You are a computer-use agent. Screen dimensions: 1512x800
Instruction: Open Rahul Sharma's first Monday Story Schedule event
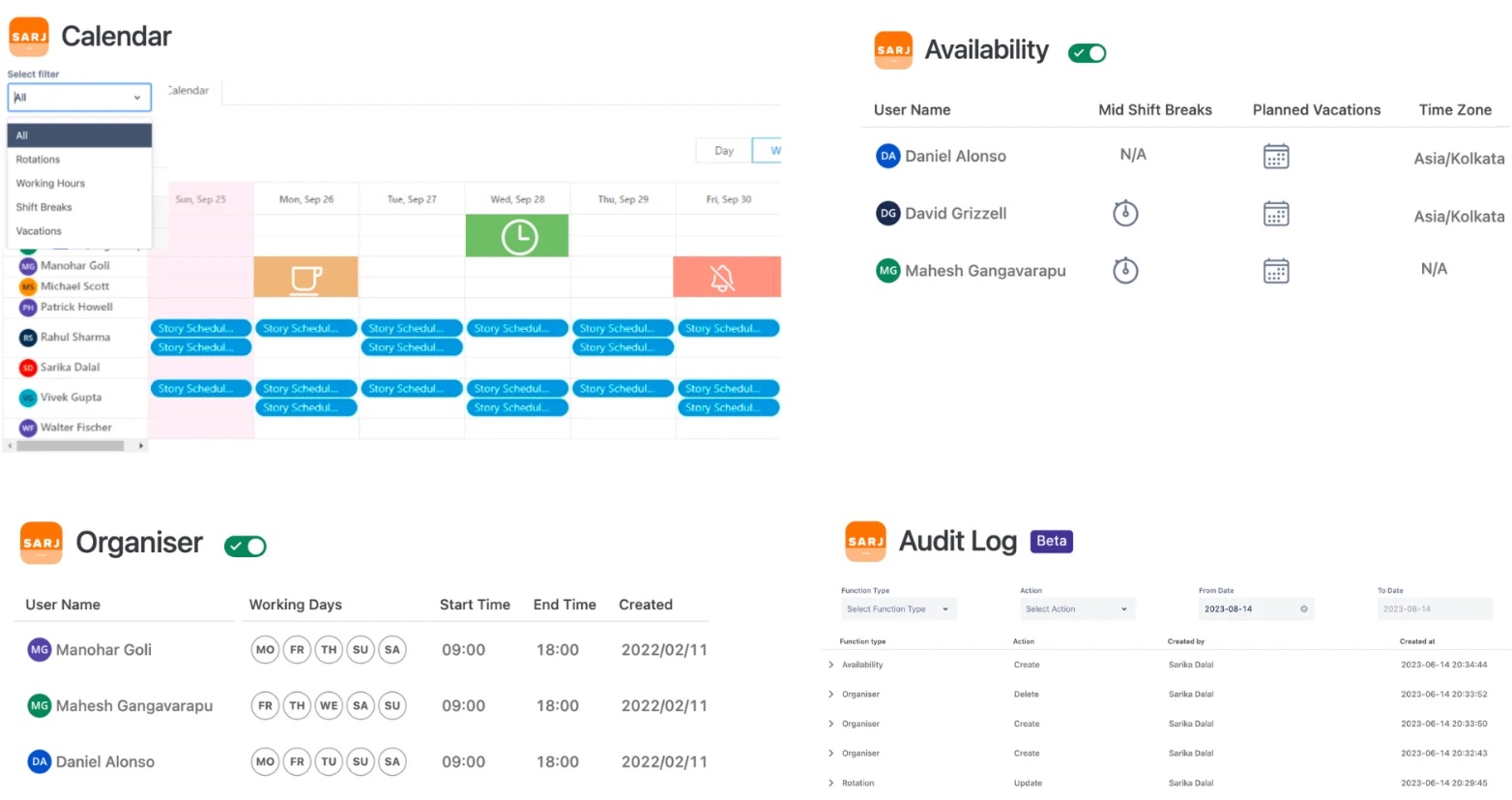(x=305, y=329)
